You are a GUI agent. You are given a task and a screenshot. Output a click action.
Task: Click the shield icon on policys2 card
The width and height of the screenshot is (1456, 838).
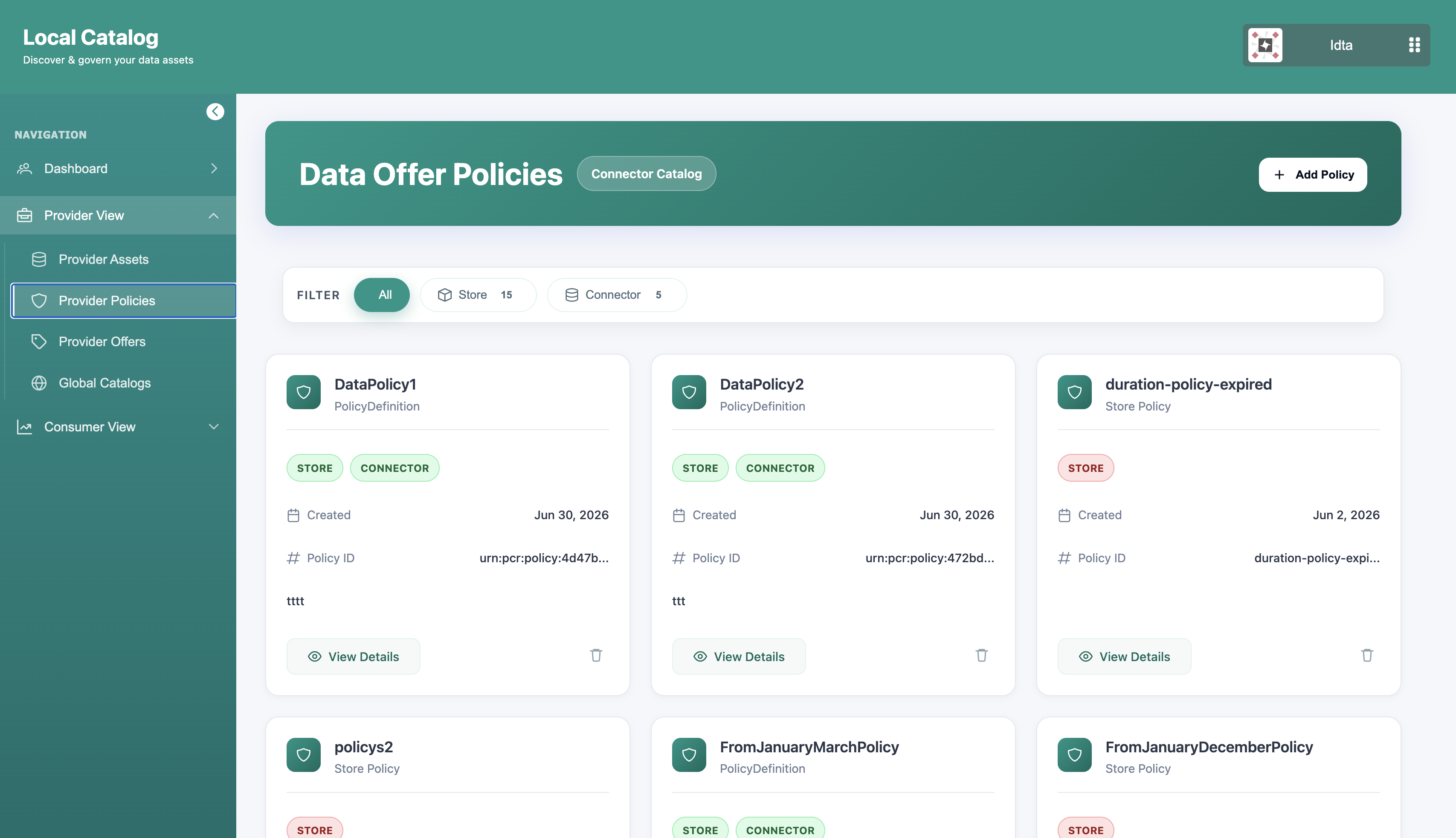tap(303, 754)
